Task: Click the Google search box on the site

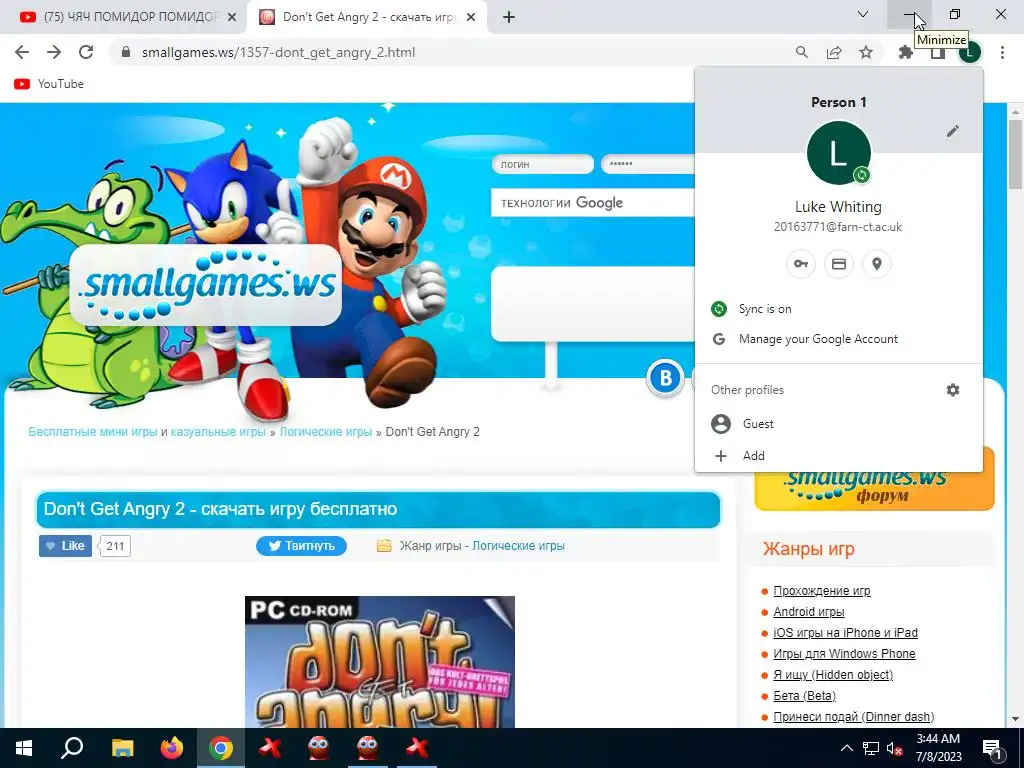Action: [593, 203]
